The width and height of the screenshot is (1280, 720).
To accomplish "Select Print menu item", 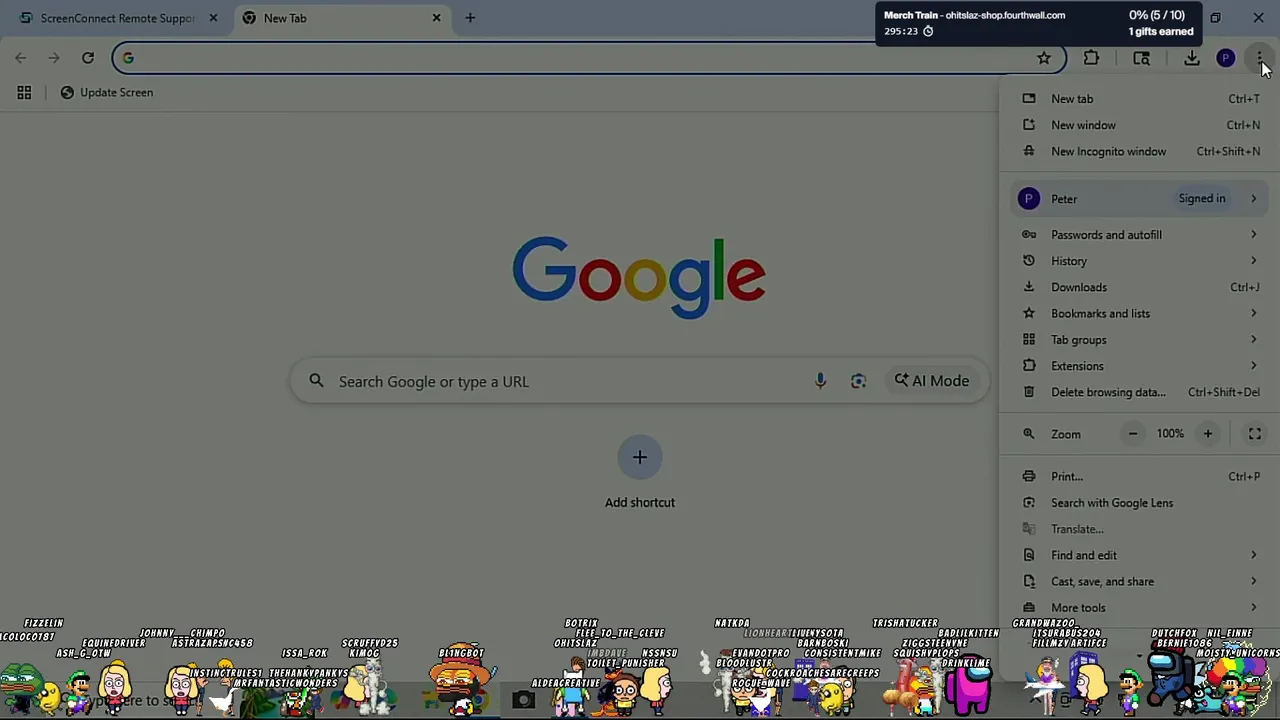I will 1139,476.
